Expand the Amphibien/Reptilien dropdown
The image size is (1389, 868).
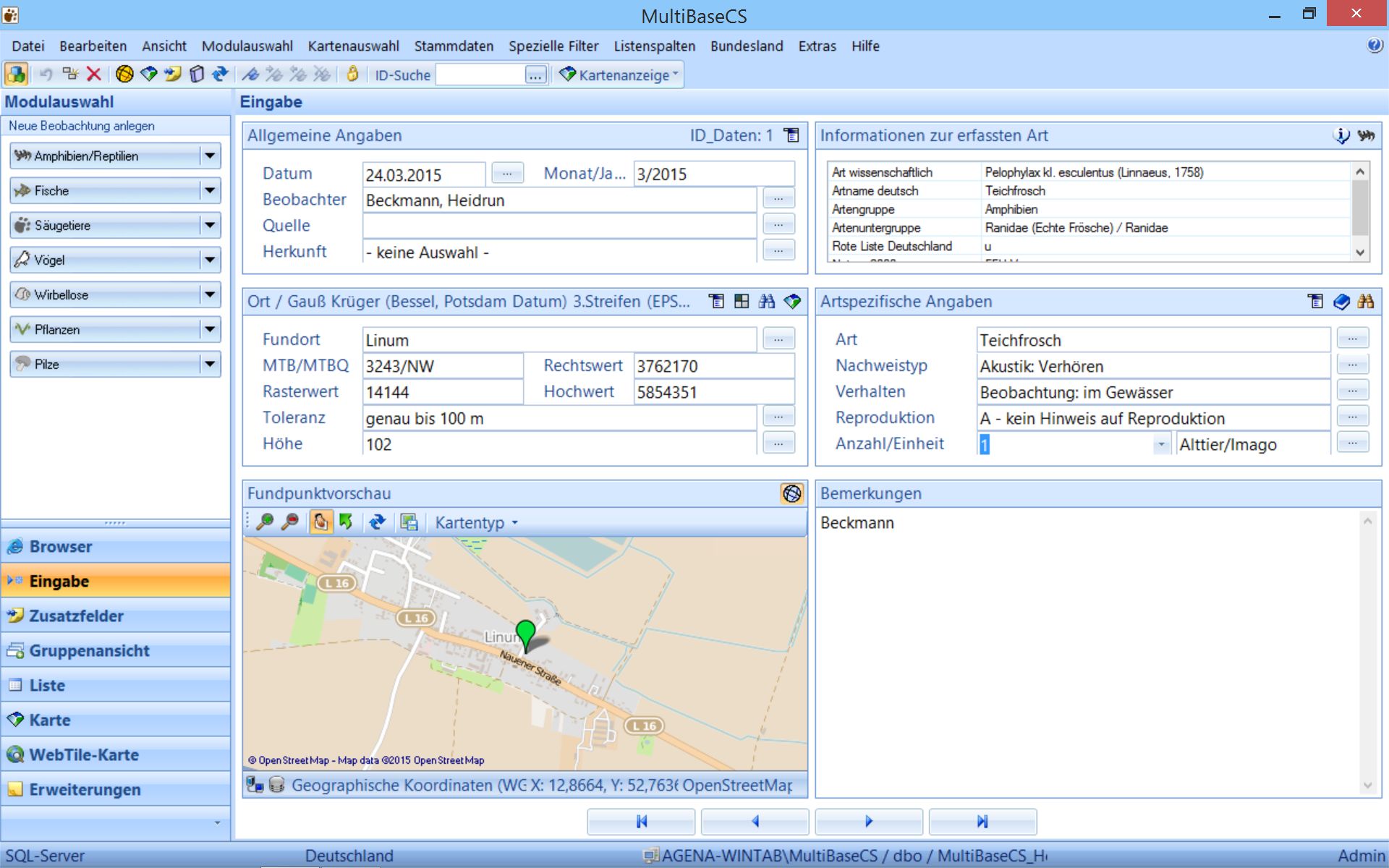coord(210,156)
